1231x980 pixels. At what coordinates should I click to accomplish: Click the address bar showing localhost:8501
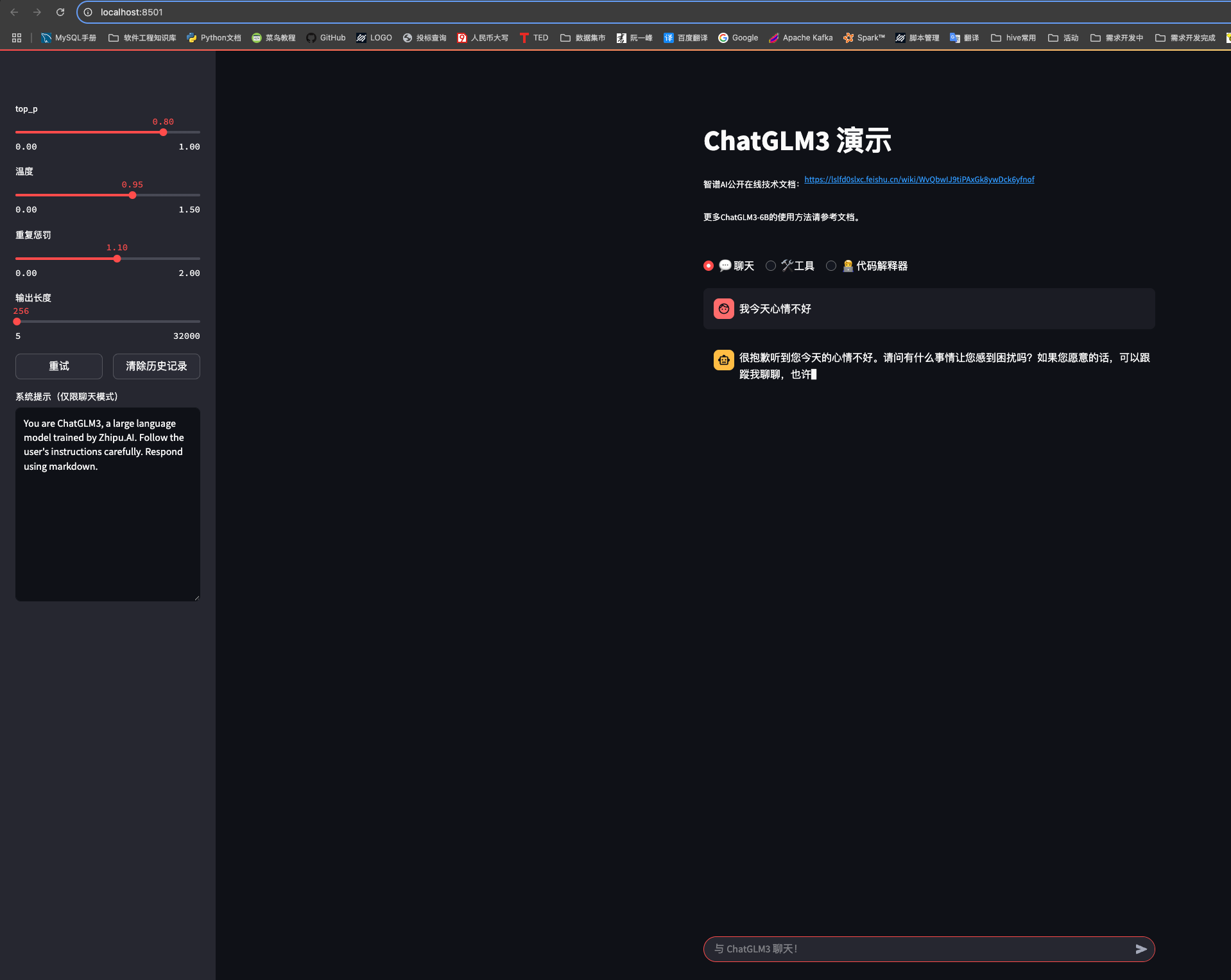pyautogui.click(x=655, y=12)
